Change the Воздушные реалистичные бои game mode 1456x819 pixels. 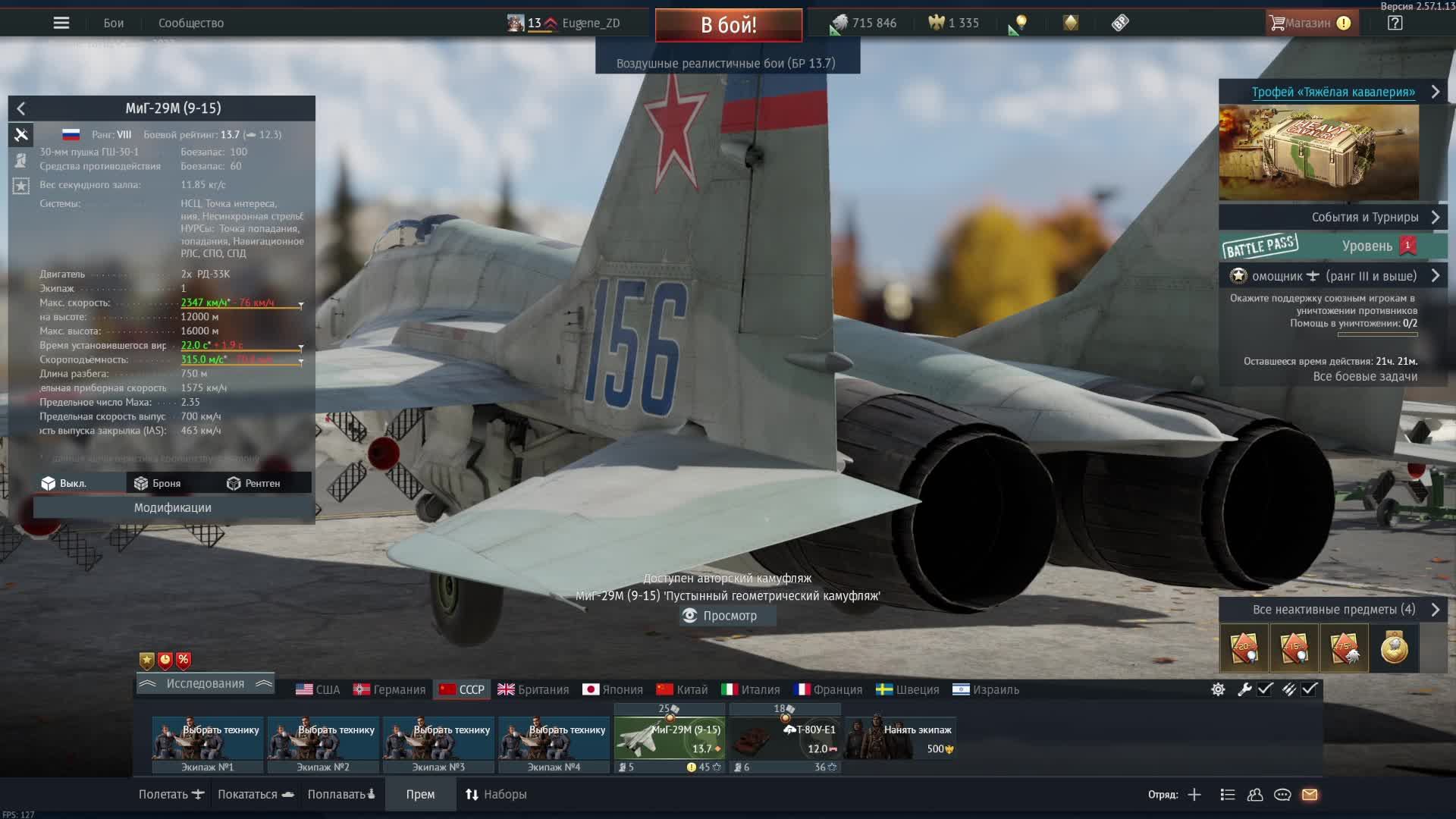point(726,64)
